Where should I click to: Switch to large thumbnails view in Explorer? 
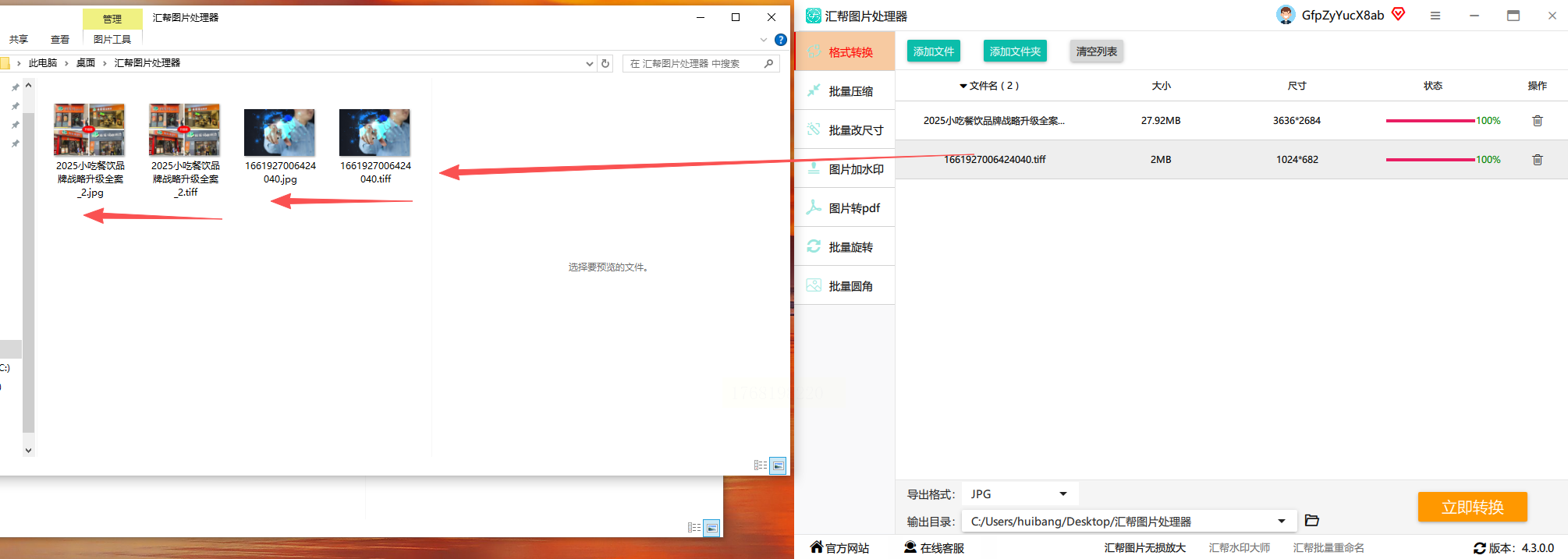778,465
